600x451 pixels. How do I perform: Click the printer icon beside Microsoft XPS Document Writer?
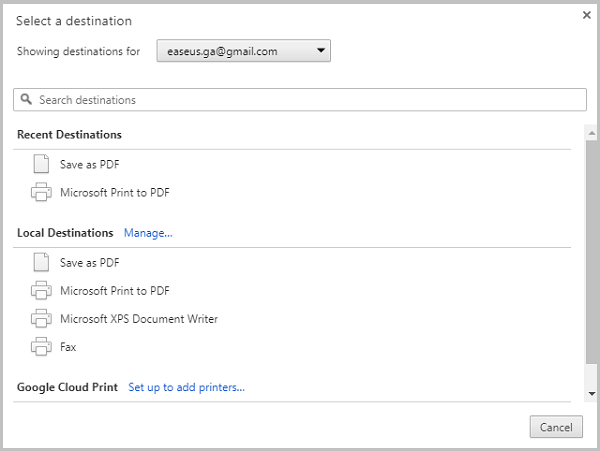click(41, 319)
